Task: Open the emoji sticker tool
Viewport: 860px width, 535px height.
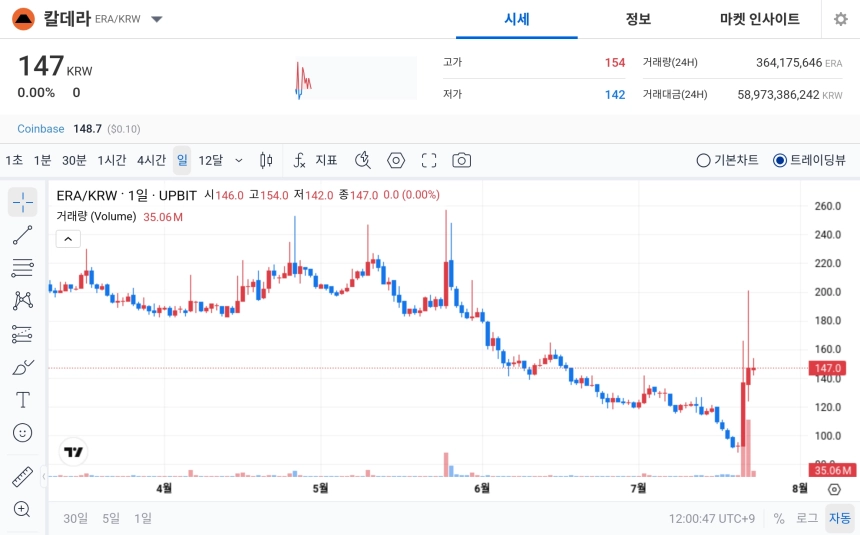Action: coord(22,433)
